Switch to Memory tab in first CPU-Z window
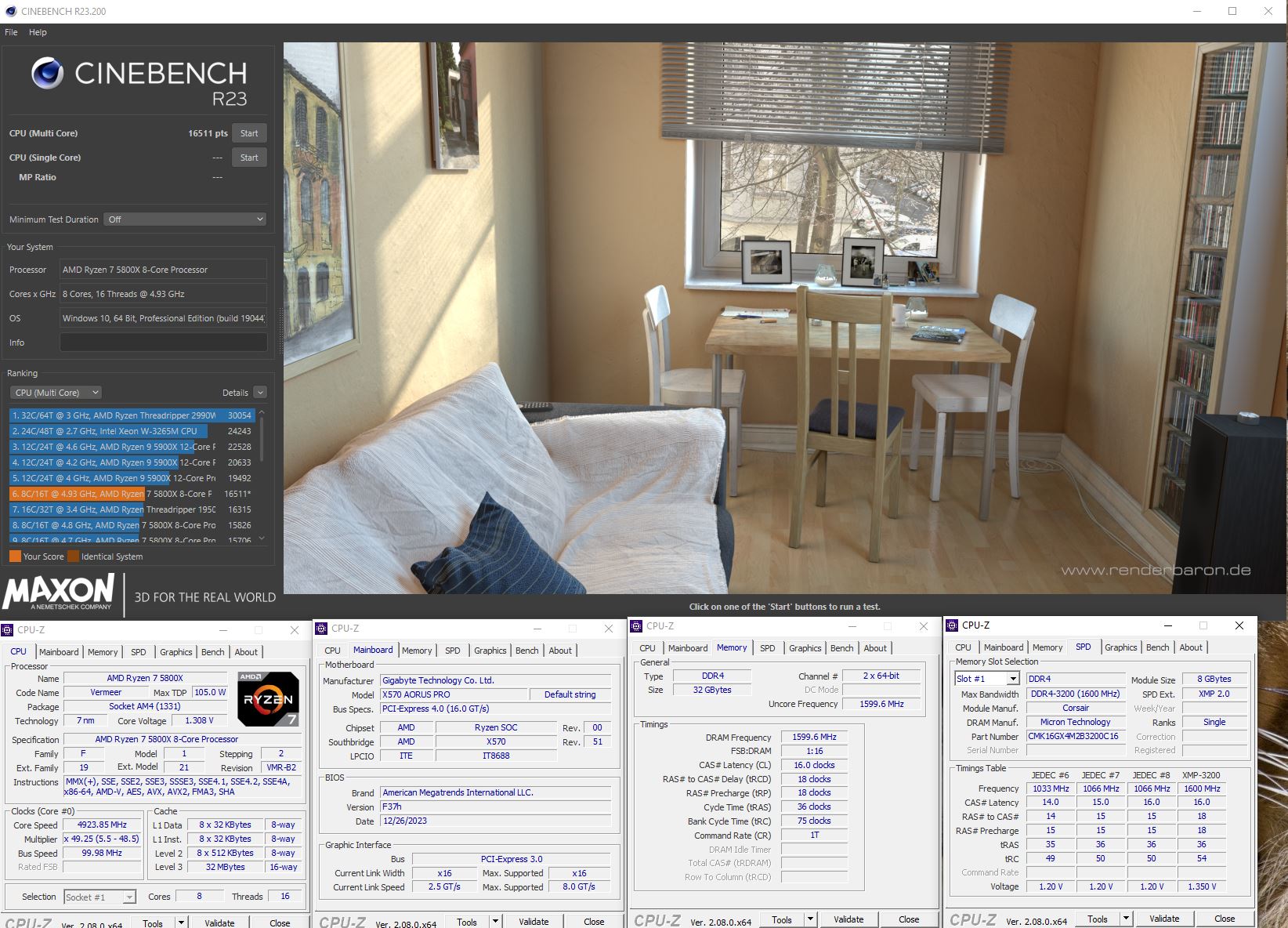Image resolution: width=1288 pixels, height=928 pixels. point(103,652)
